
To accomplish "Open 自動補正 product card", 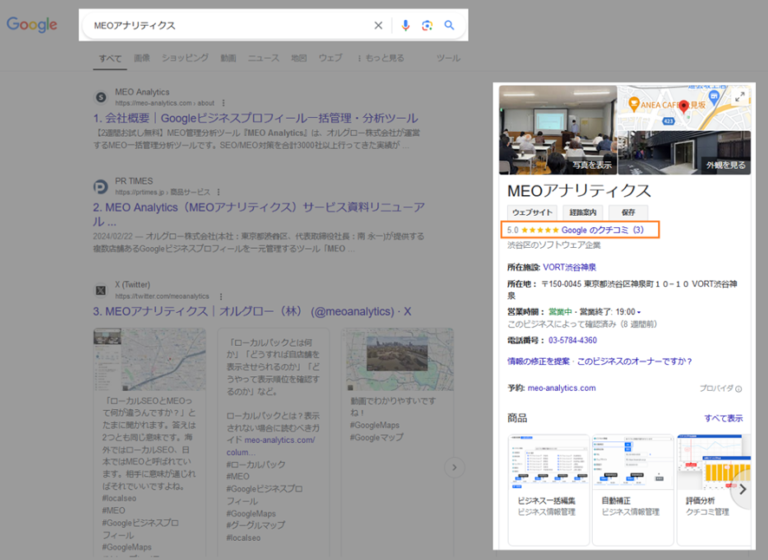I will tap(633, 489).
